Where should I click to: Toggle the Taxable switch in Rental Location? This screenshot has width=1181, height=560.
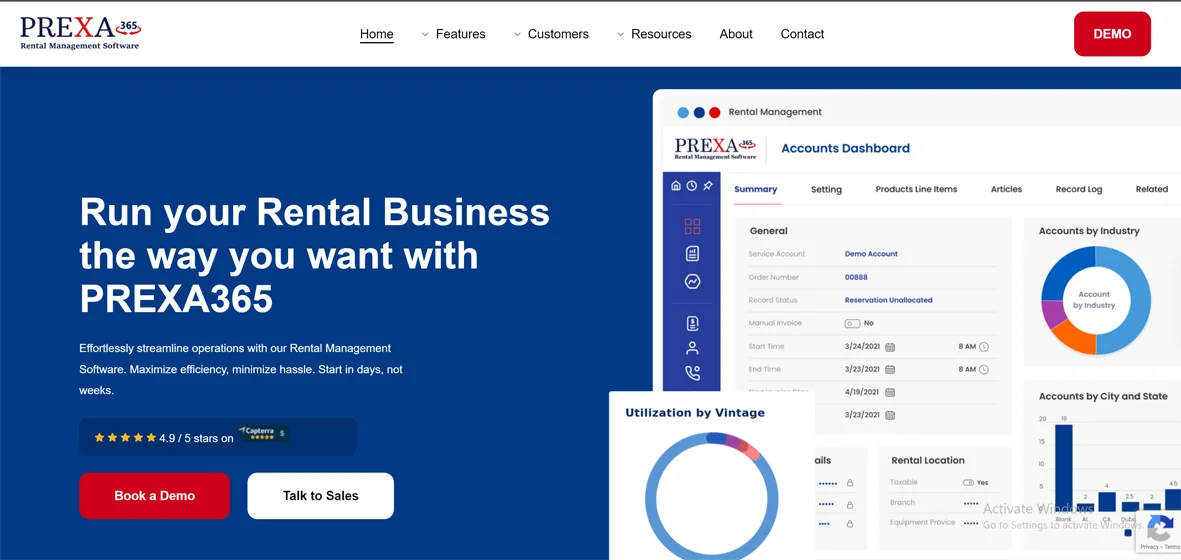coord(968,483)
